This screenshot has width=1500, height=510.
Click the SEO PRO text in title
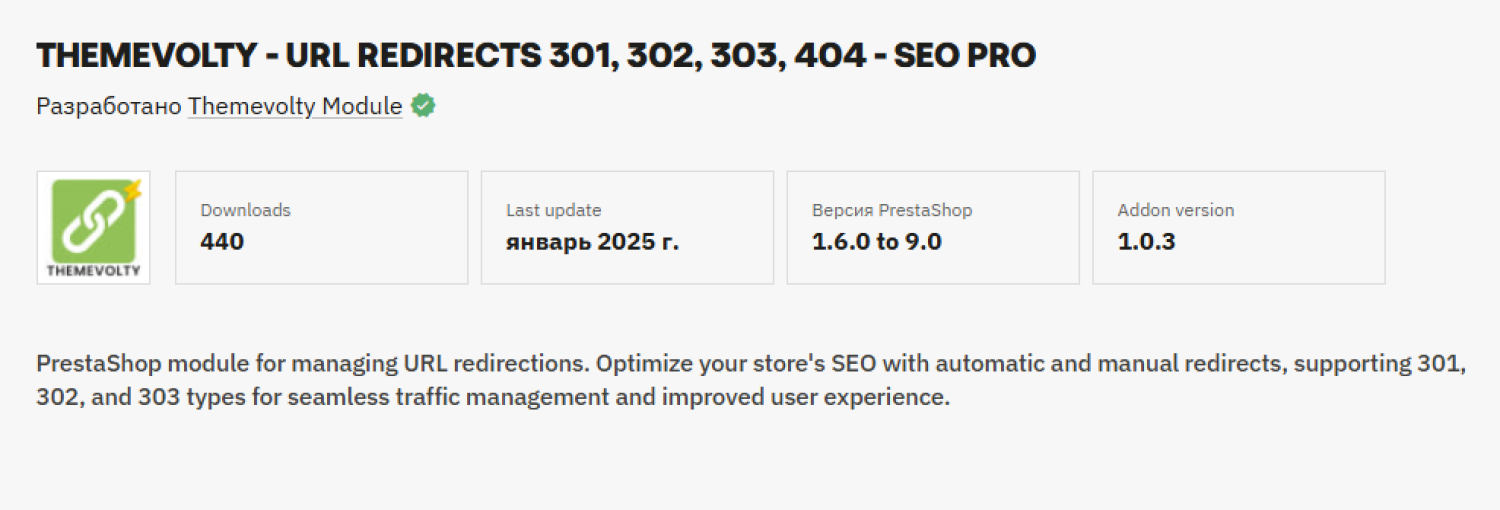click(x=964, y=56)
